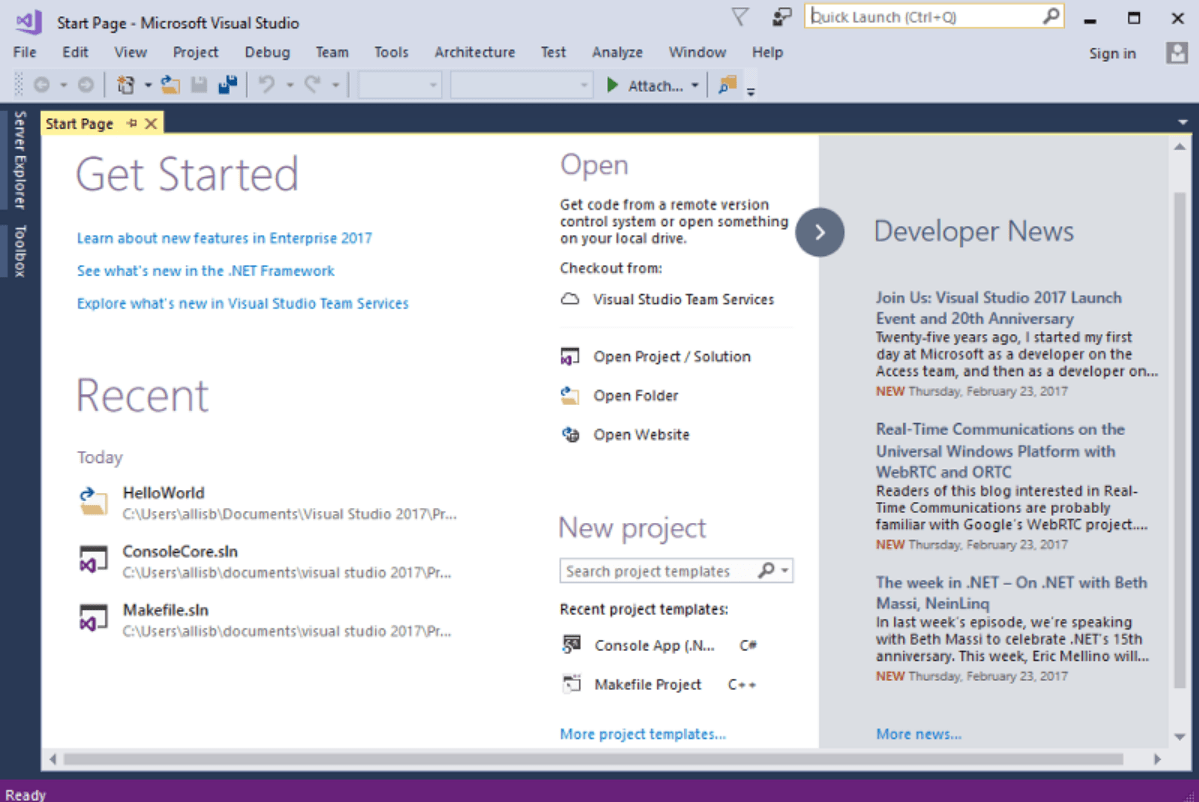This screenshot has height=802, width=1199.
Task: Click the Save toolbar icon
Action: coord(199,85)
